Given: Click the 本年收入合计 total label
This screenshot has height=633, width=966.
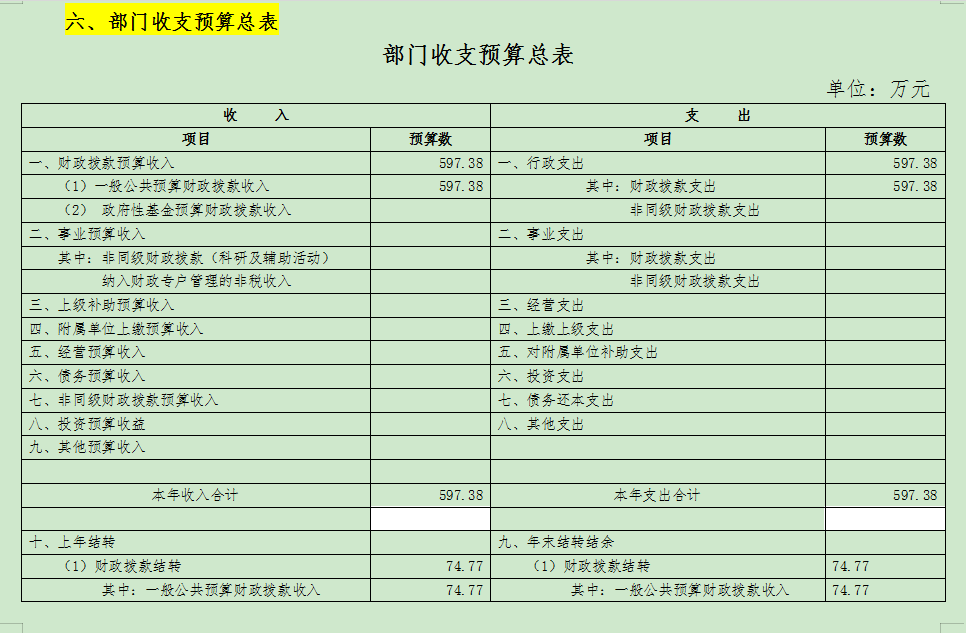Looking at the screenshot, I should [195, 495].
